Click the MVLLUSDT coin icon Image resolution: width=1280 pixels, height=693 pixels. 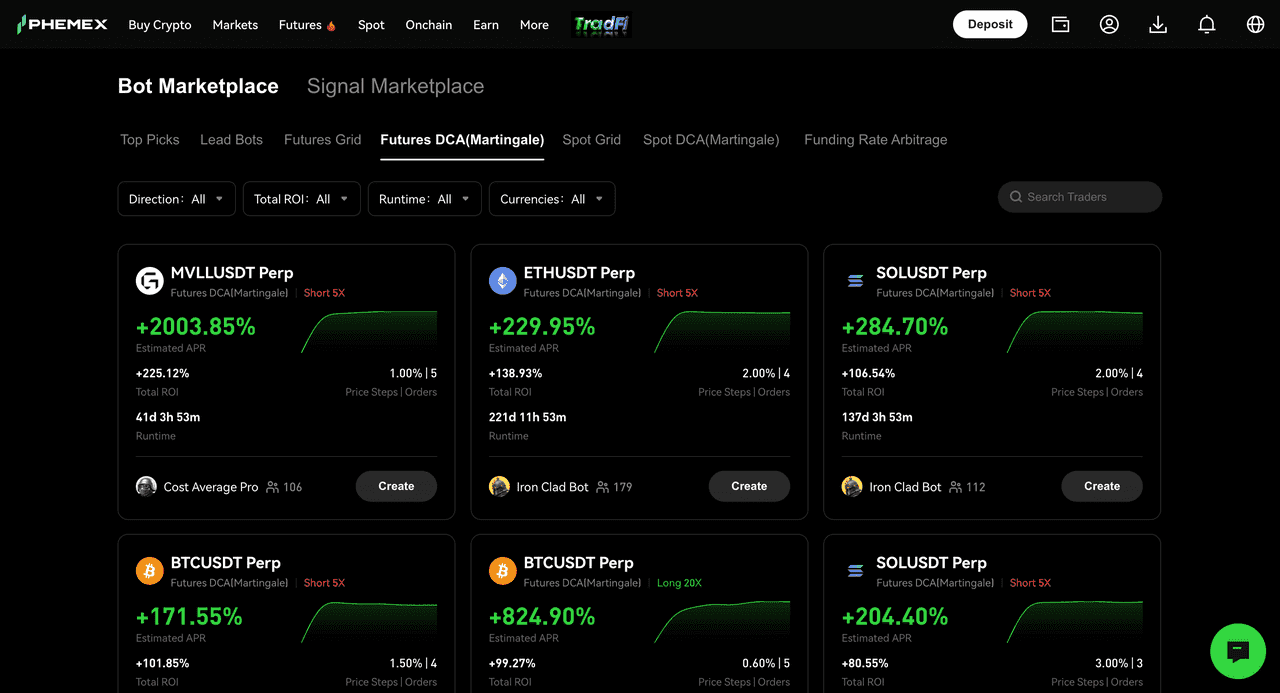pyautogui.click(x=149, y=281)
